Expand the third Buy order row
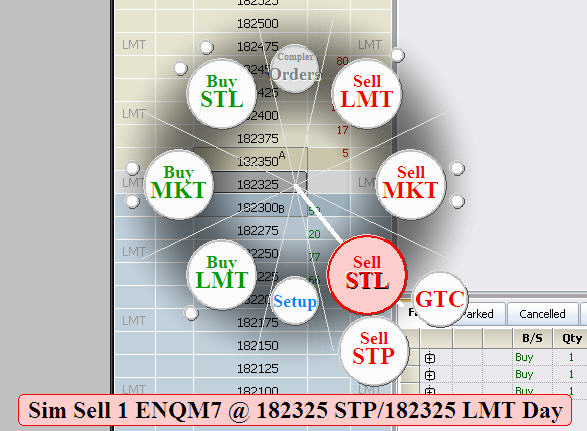The height and width of the screenshot is (431, 587). 430,391
